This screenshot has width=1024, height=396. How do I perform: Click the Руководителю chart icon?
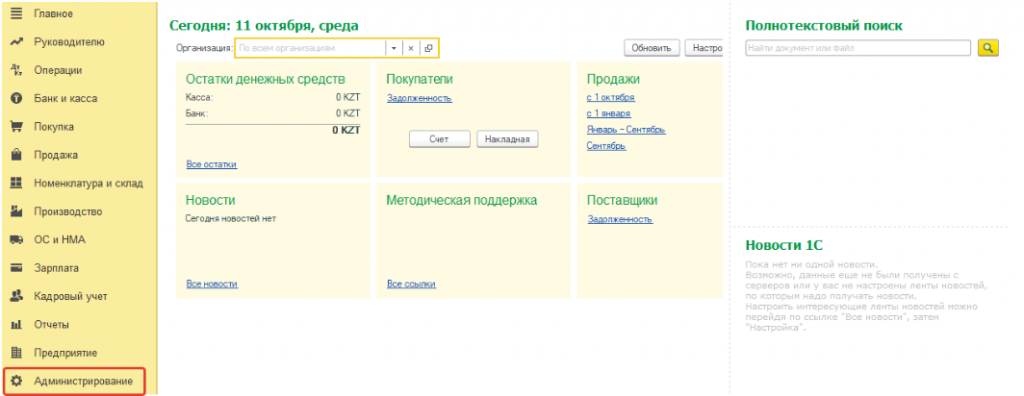[16, 42]
